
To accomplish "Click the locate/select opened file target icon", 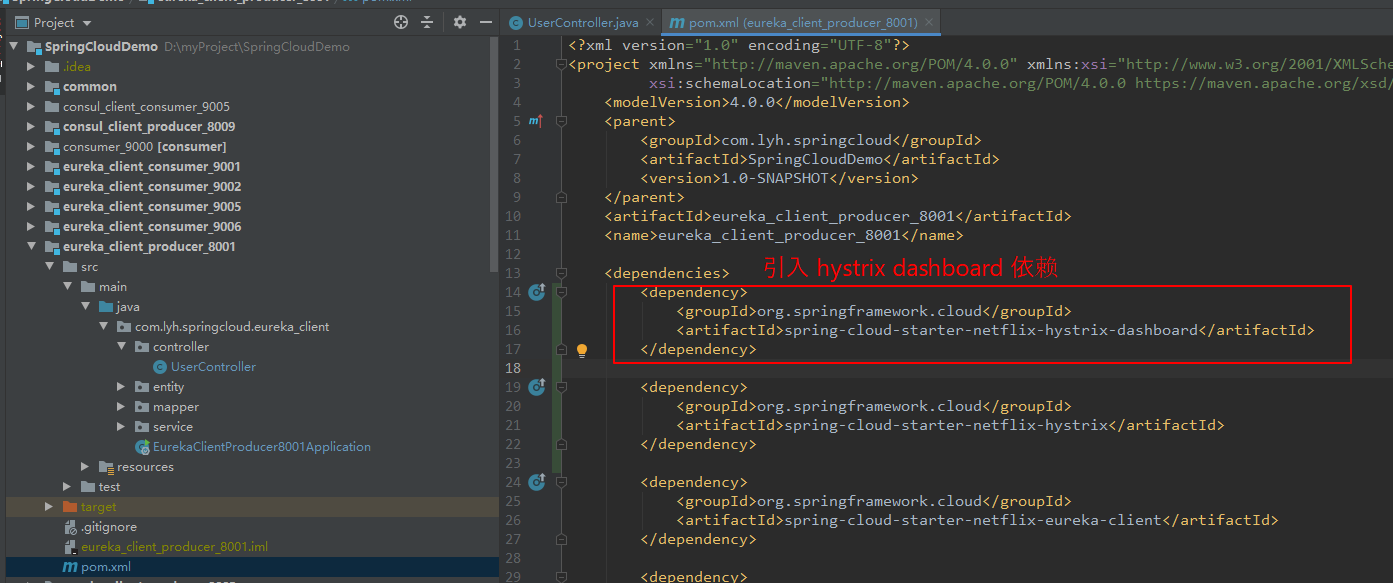I will coord(401,22).
